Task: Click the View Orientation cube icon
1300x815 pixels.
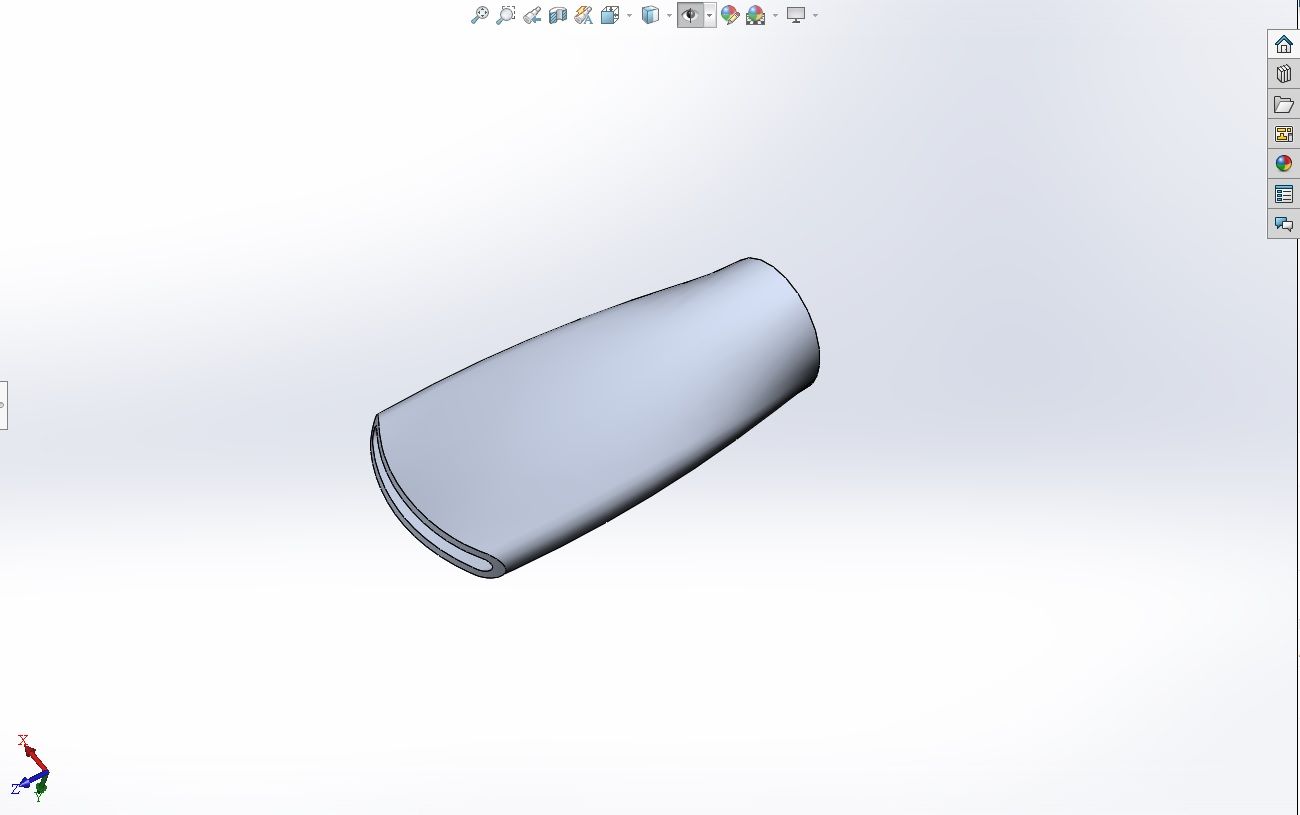Action: (x=610, y=15)
